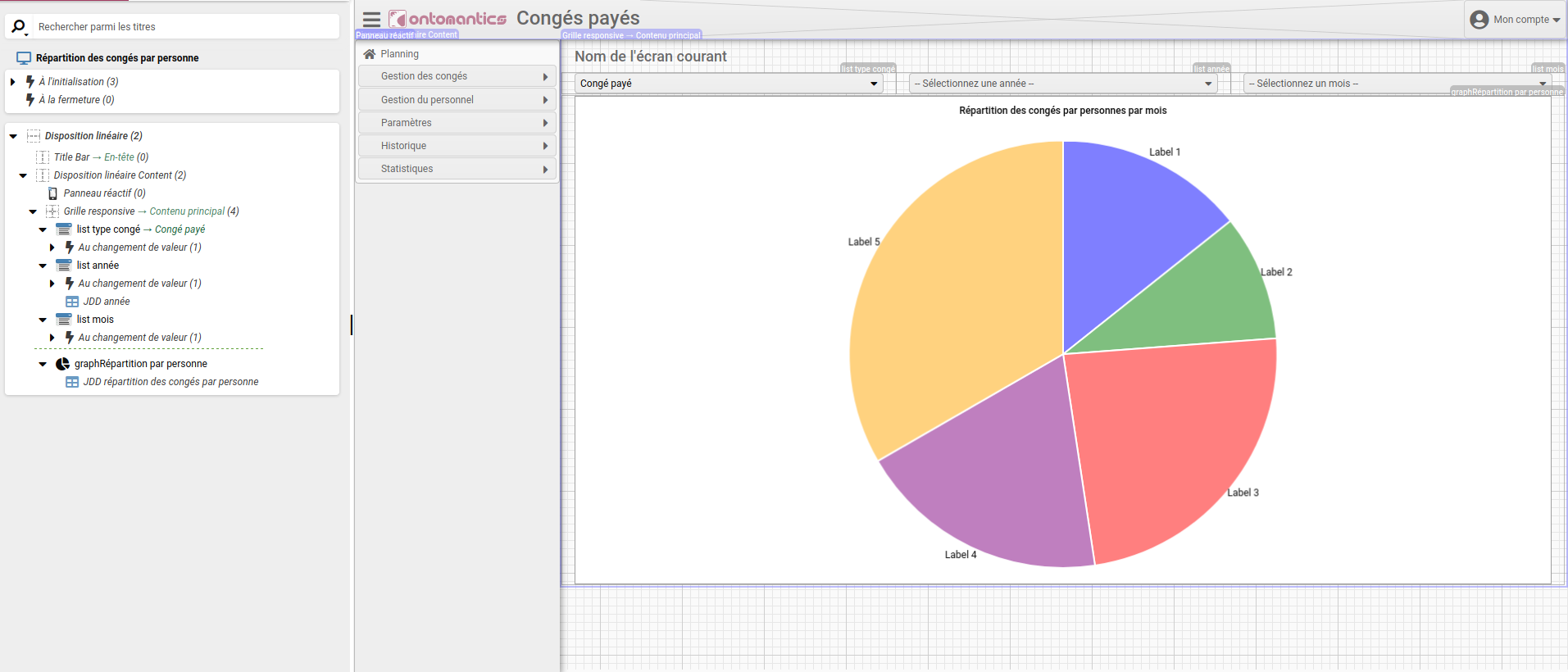Click the home icon beside Planning
Screen dimensions: 1568x672
[x=370, y=54]
